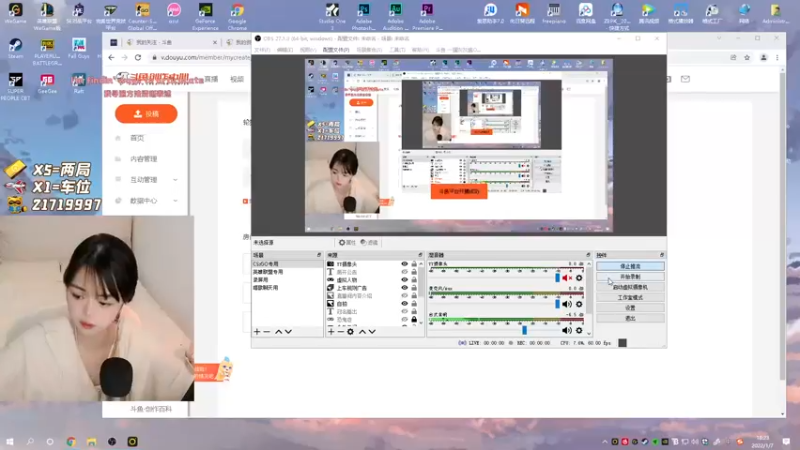Mute the third audio mixer channel
Image resolution: width=800 pixels, height=450 pixels.
pos(567,331)
